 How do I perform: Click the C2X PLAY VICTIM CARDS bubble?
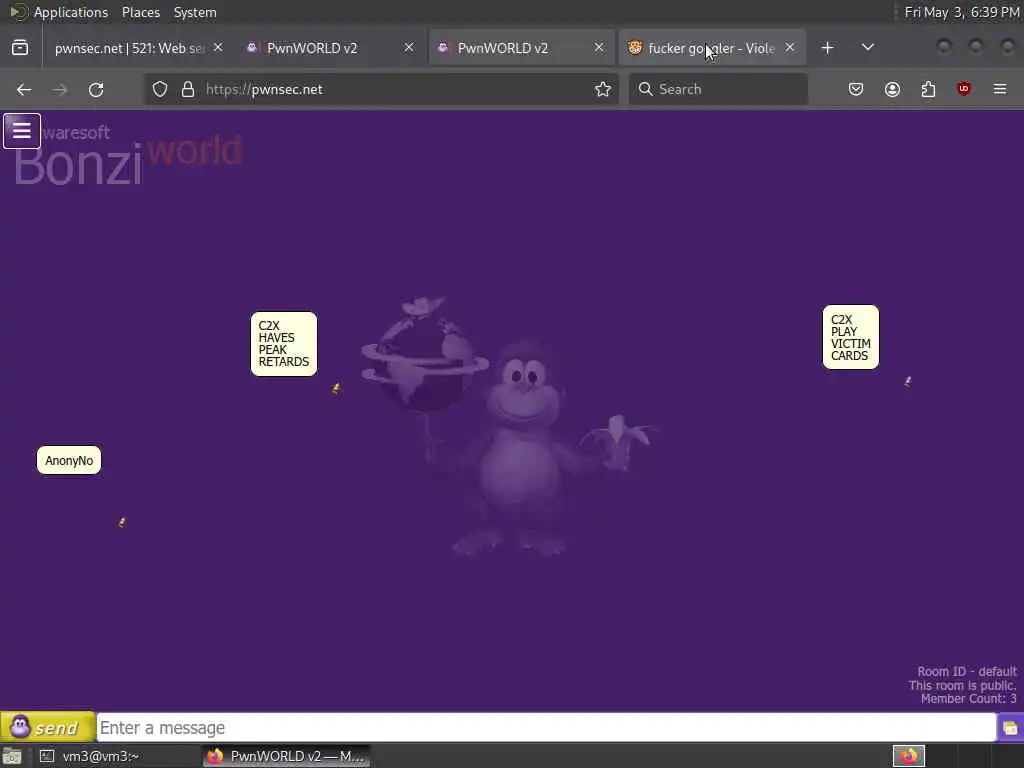[x=851, y=337]
